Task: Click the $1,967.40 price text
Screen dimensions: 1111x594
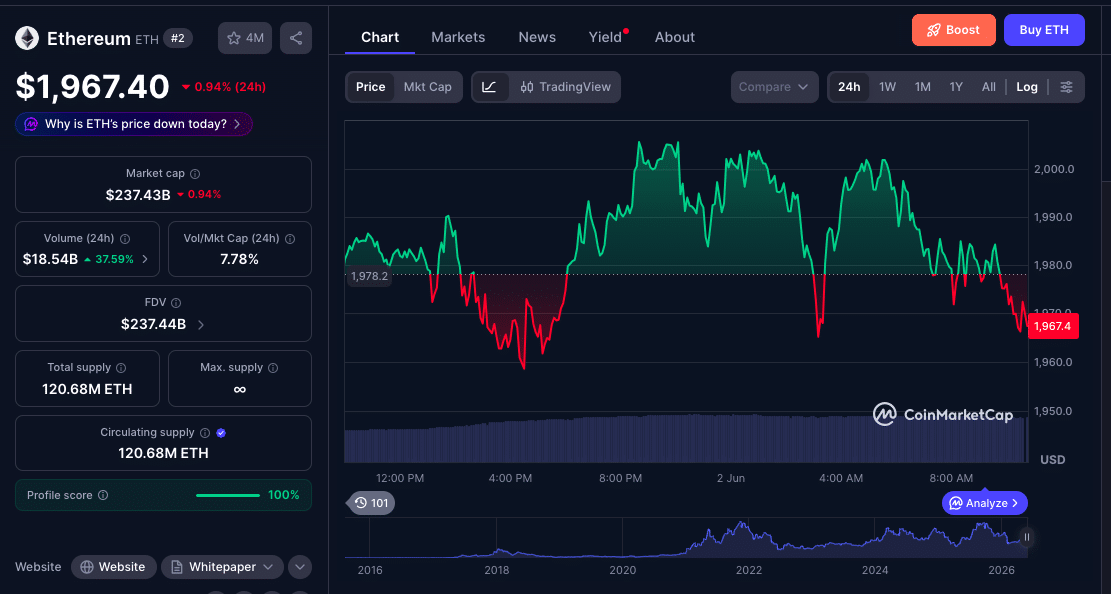Action: (x=92, y=86)
